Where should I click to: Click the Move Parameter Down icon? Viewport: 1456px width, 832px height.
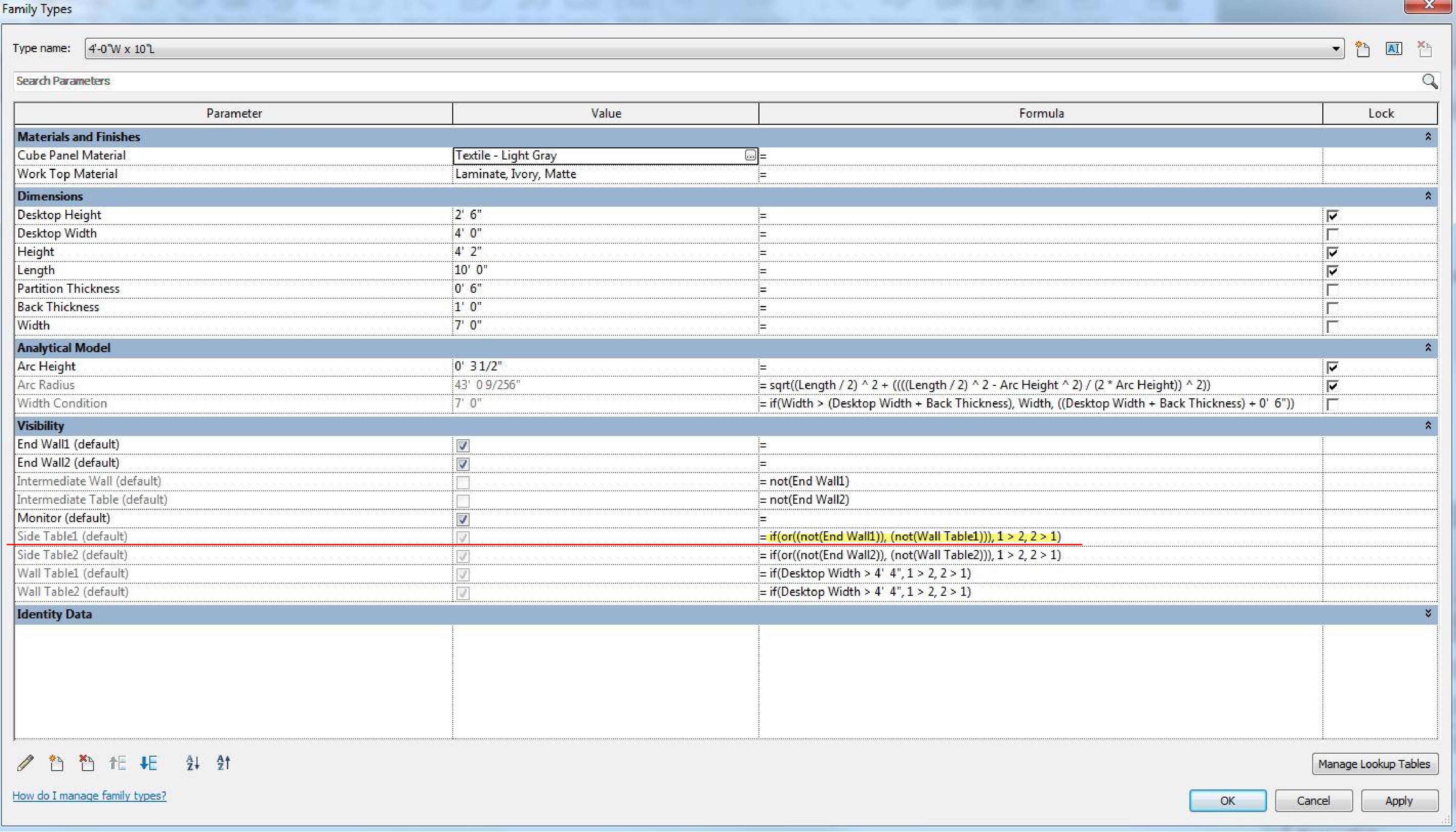(x=148, y=763)
